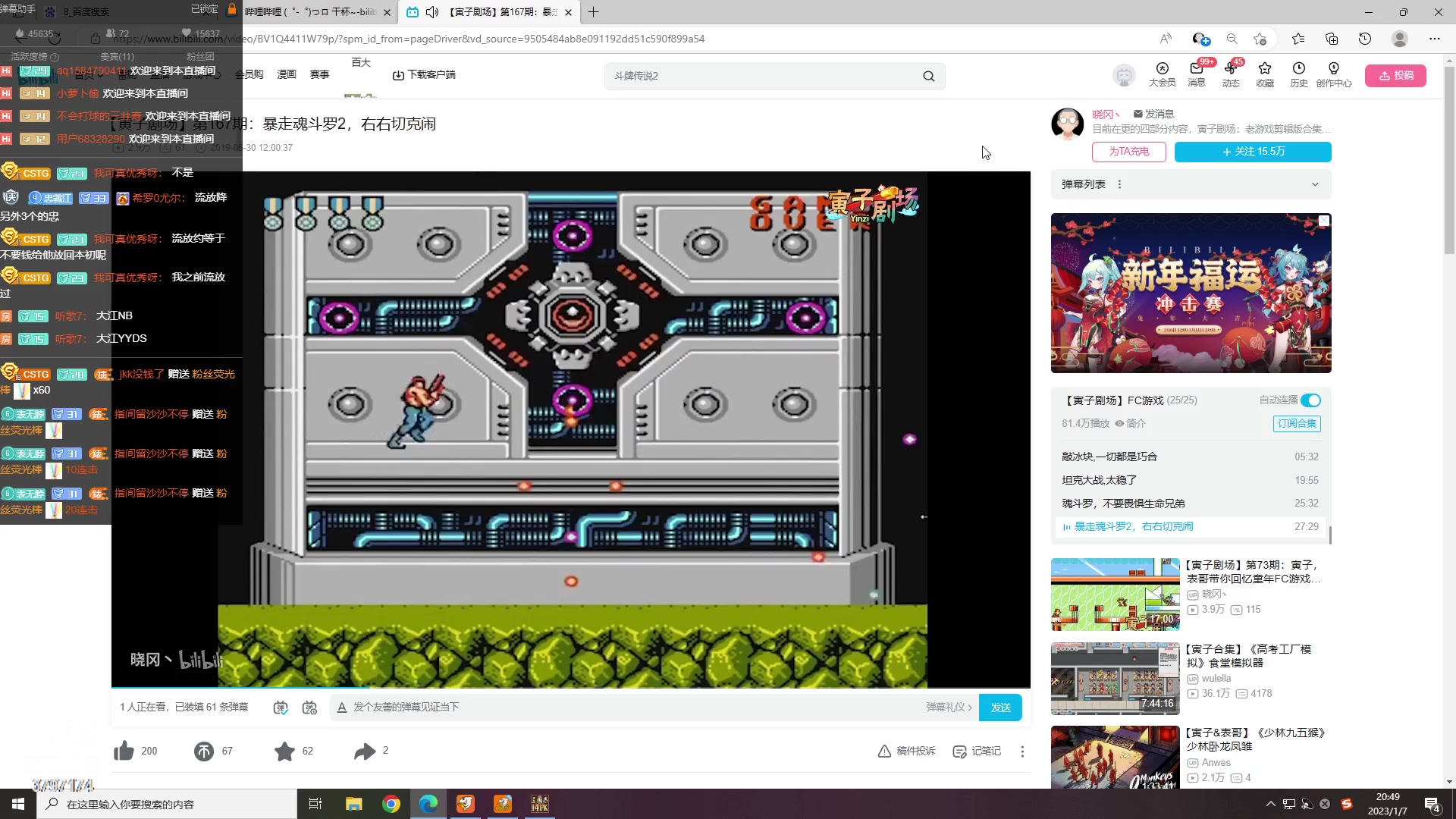The width and height of the screenshot is (1456, 819).
Task: Close the 新年福运 ad banner
Action: [x=1324, y=221]
